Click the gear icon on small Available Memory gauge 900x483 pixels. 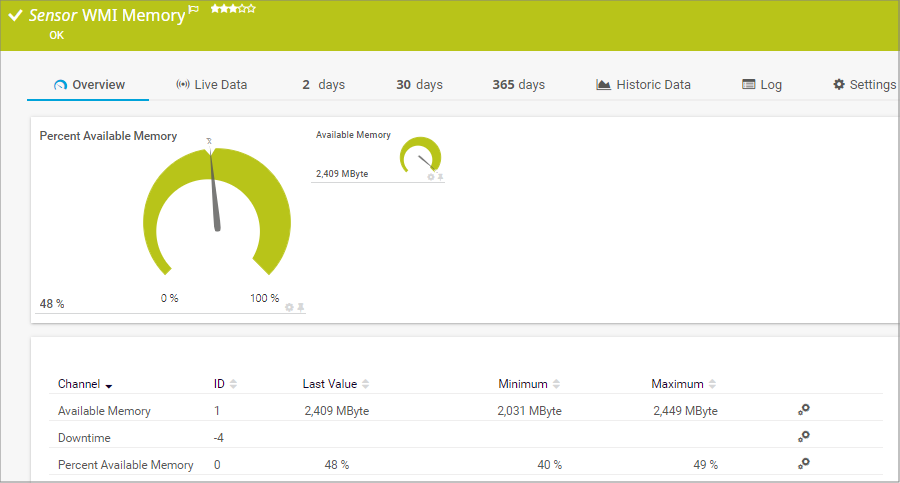coord(431,177)
